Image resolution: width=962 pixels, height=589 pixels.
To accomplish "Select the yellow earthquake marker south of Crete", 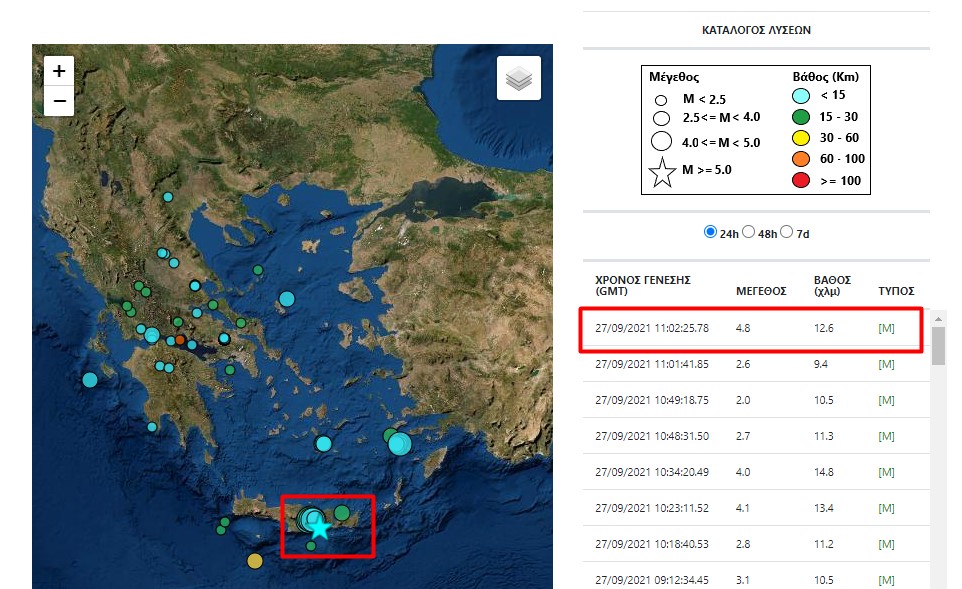I will [x=255, y=560].
